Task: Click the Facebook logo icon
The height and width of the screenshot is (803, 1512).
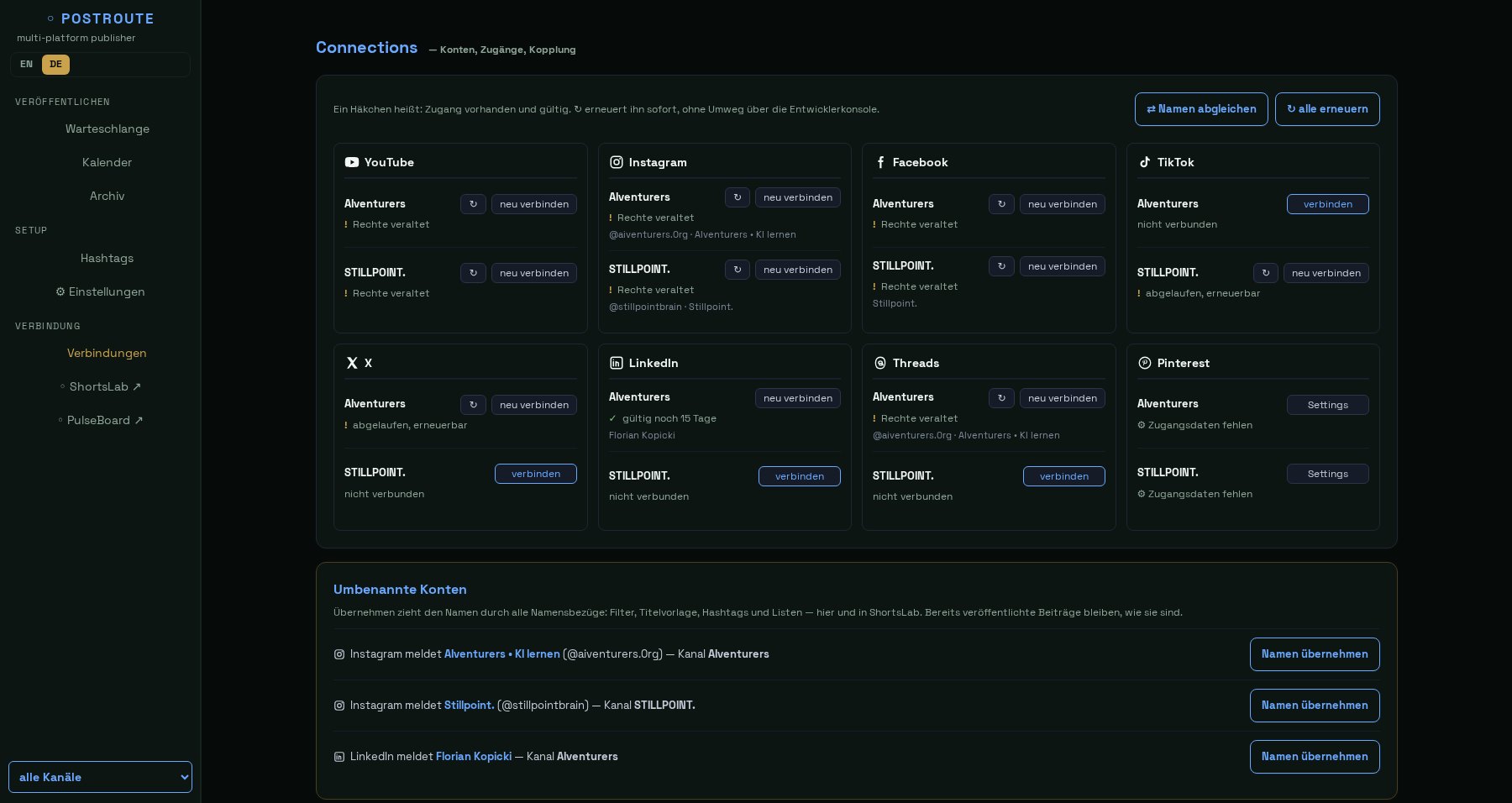Action: (880, 162)
